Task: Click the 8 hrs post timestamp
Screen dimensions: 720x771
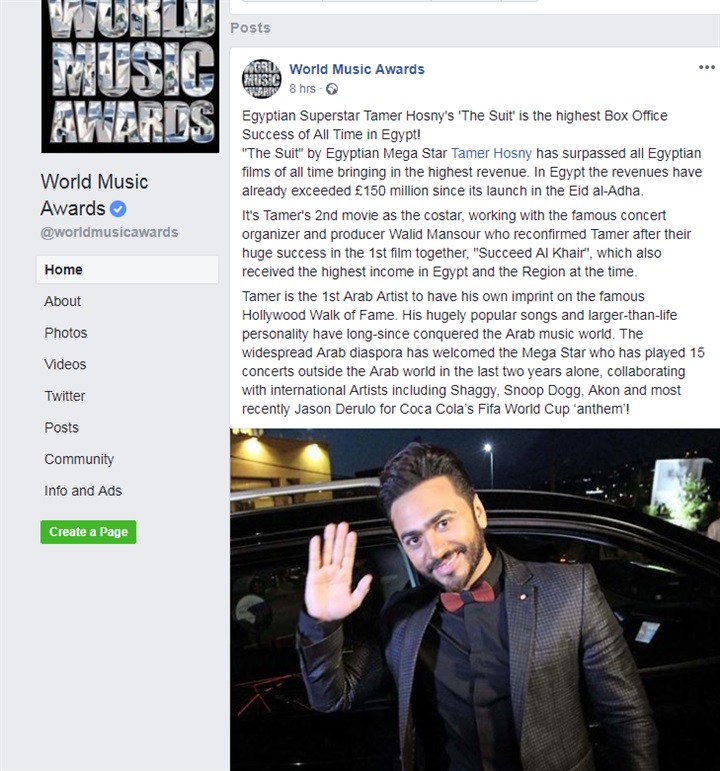Action: pyautogui.click(x=302, y=89)
